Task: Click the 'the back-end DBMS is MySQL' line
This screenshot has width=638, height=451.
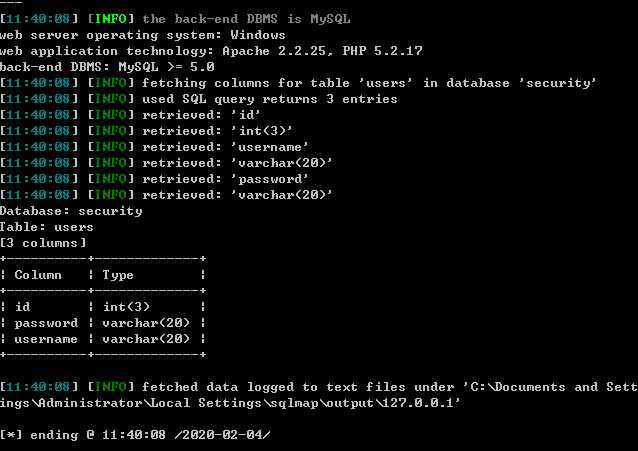Action: [x=175, y=19]
